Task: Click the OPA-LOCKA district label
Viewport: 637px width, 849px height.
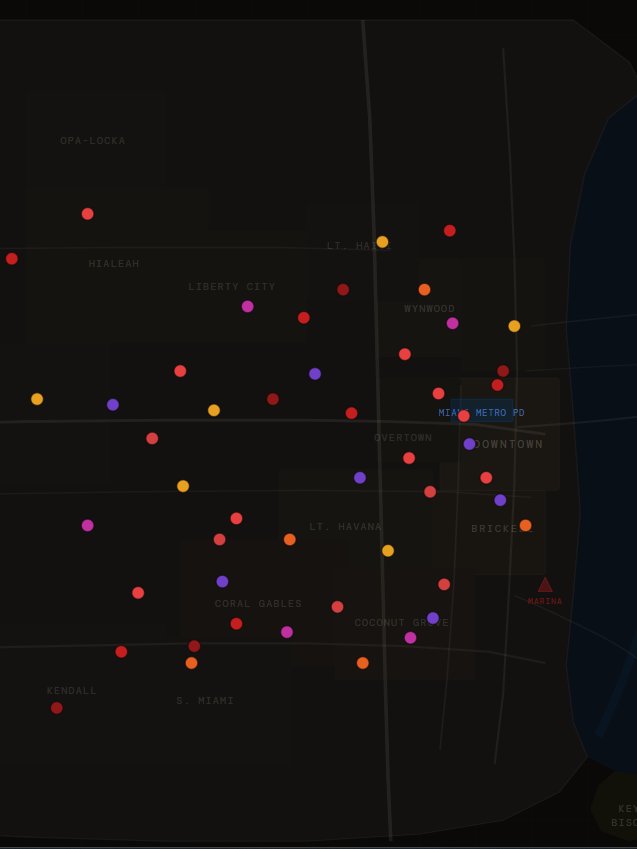Action: (x=93, y=141)
